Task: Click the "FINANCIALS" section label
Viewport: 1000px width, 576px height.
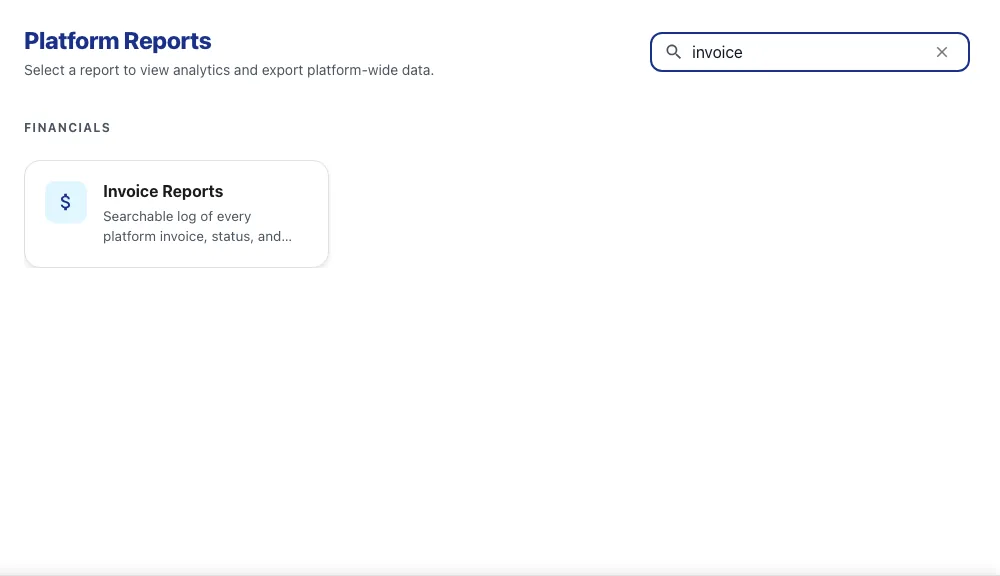Action: (68, 128)
